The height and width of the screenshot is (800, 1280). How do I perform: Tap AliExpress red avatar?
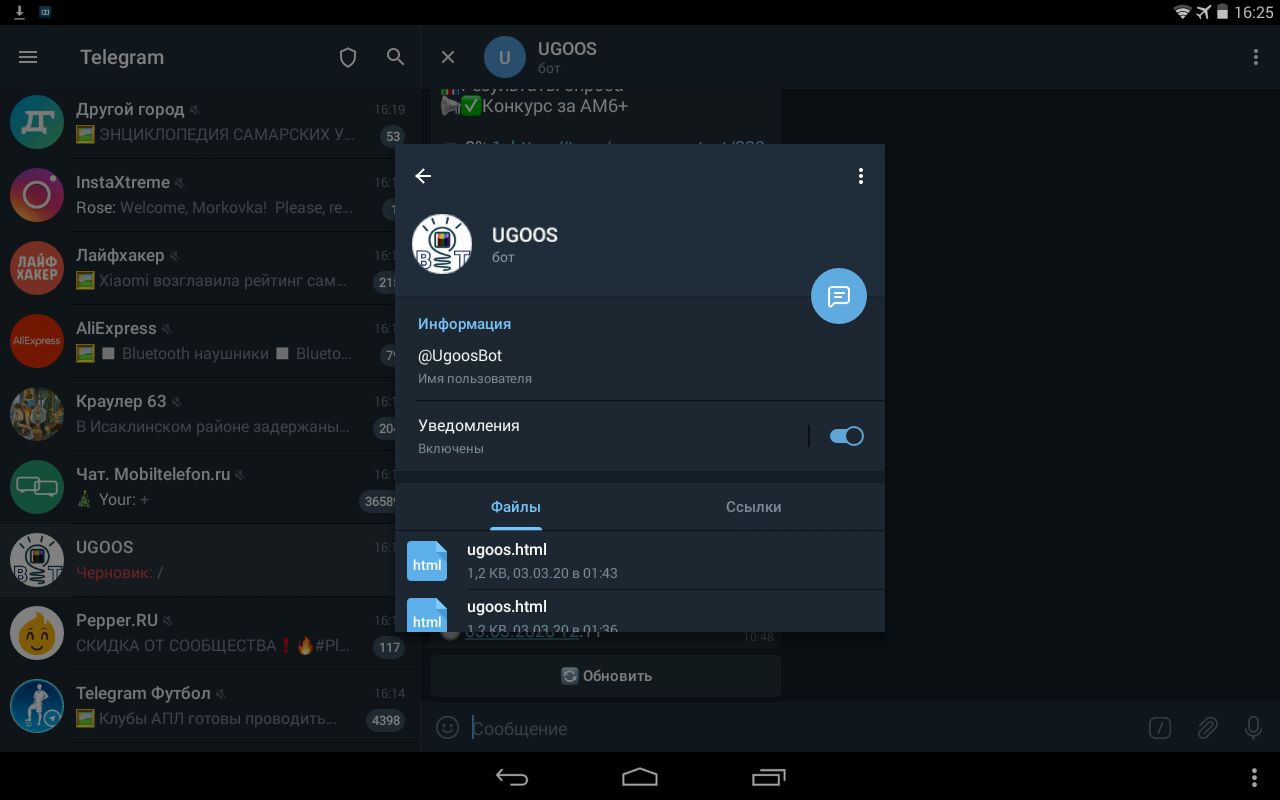(x=37, y=341)
